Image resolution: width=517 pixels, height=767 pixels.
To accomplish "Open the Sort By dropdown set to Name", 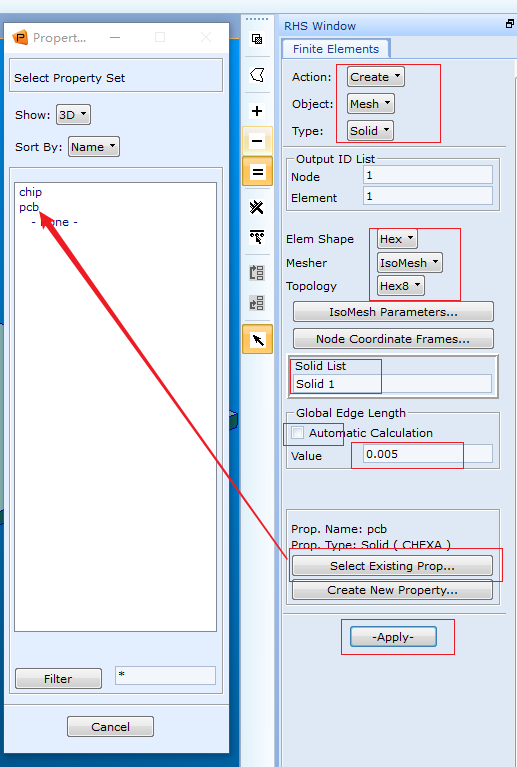I will (x=93, y=147).
